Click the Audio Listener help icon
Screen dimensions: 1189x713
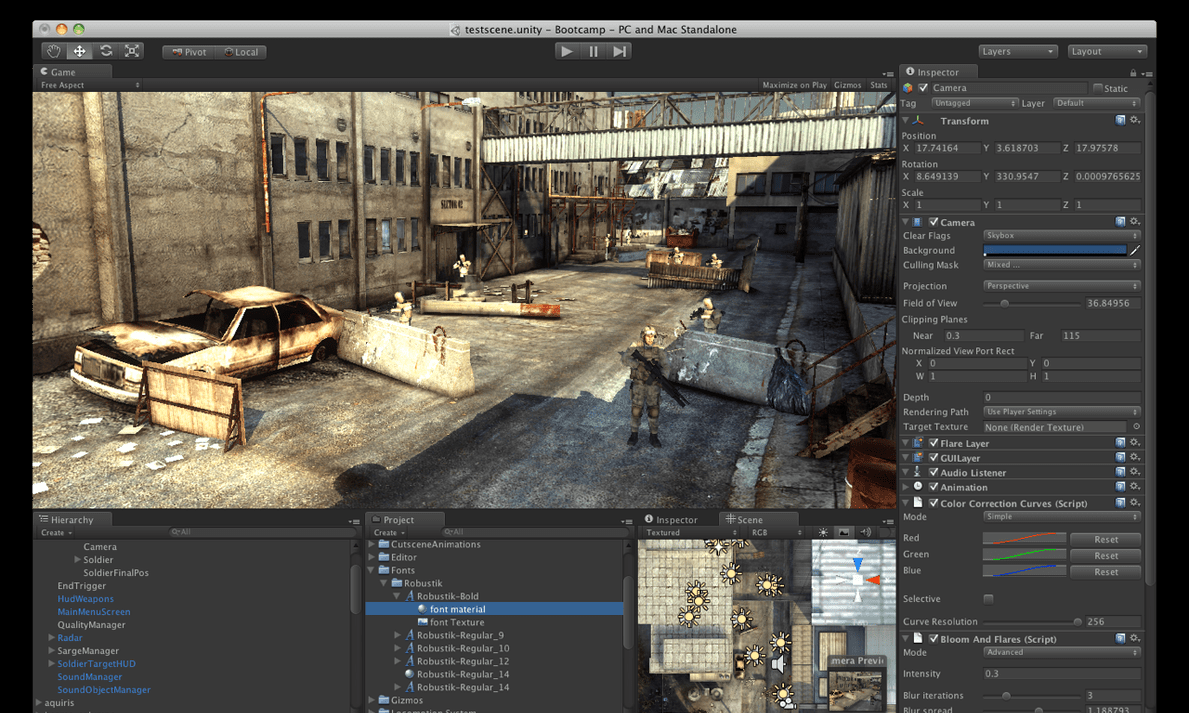point(1120,472)
